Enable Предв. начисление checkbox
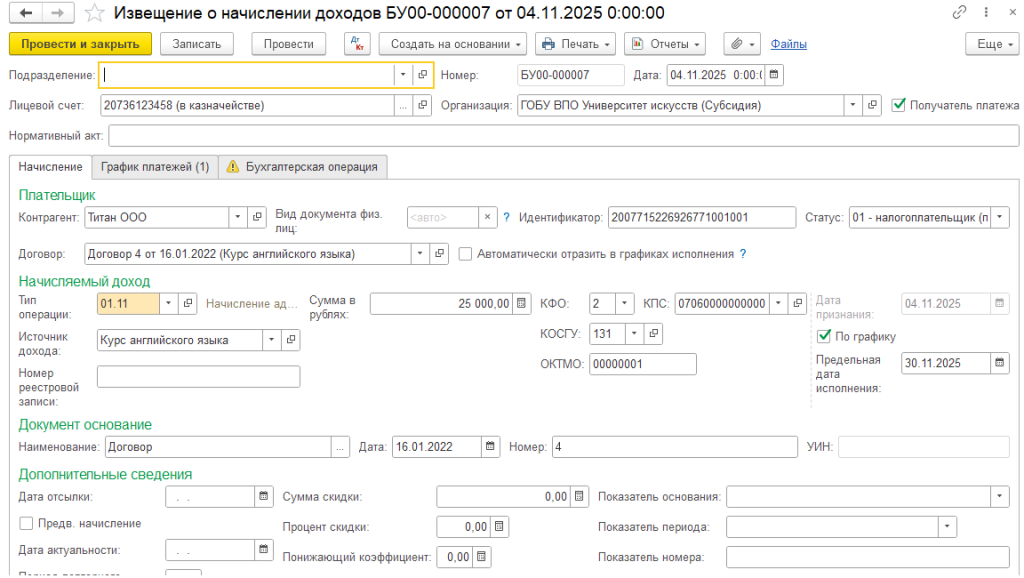The height and width of the screenshot is (578, 1024). coord(26,523)
